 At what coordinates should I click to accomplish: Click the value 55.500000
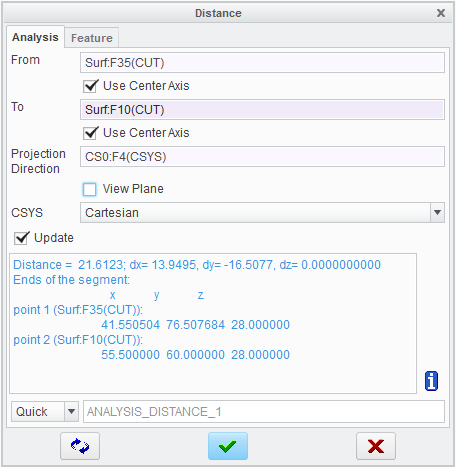pos(130,355)
